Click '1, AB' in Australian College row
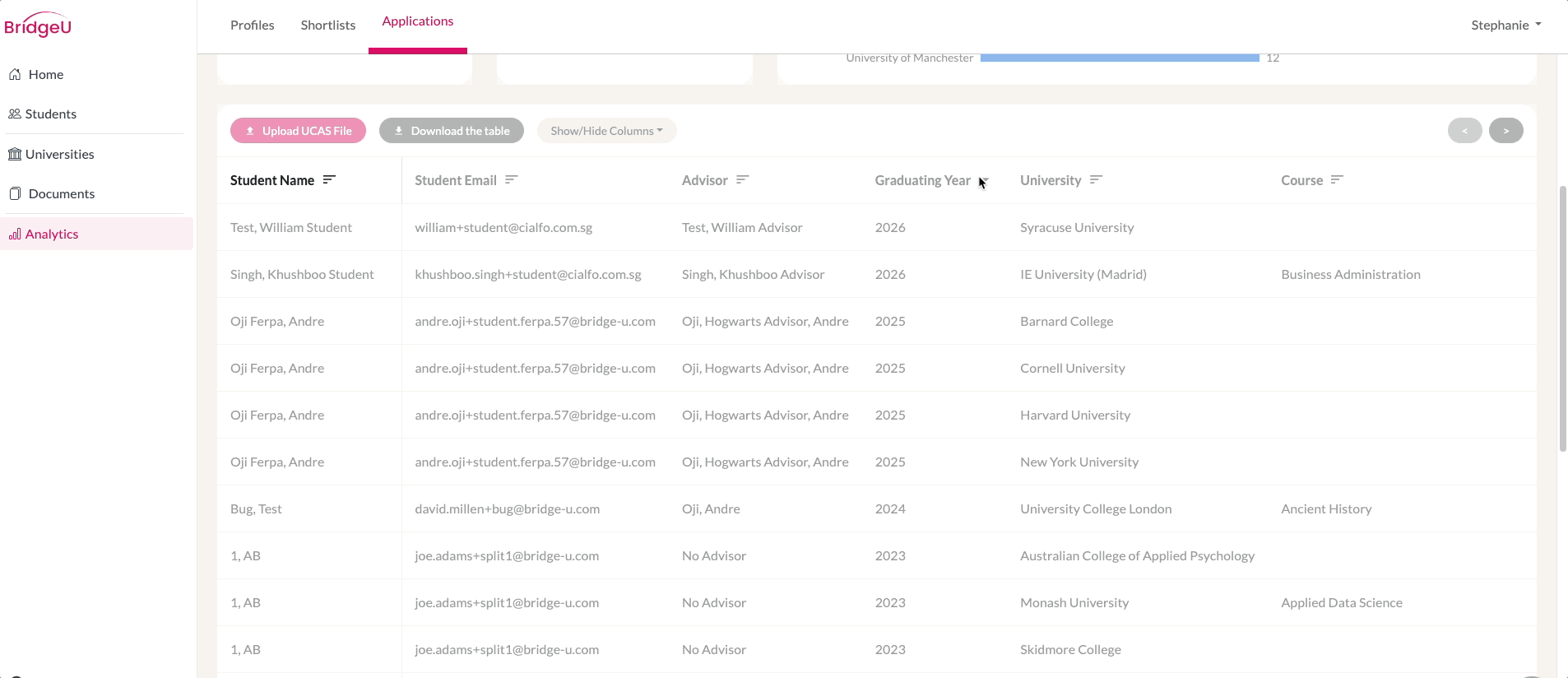Viewport: 1568px width, 678px height. tap(245, 555)
